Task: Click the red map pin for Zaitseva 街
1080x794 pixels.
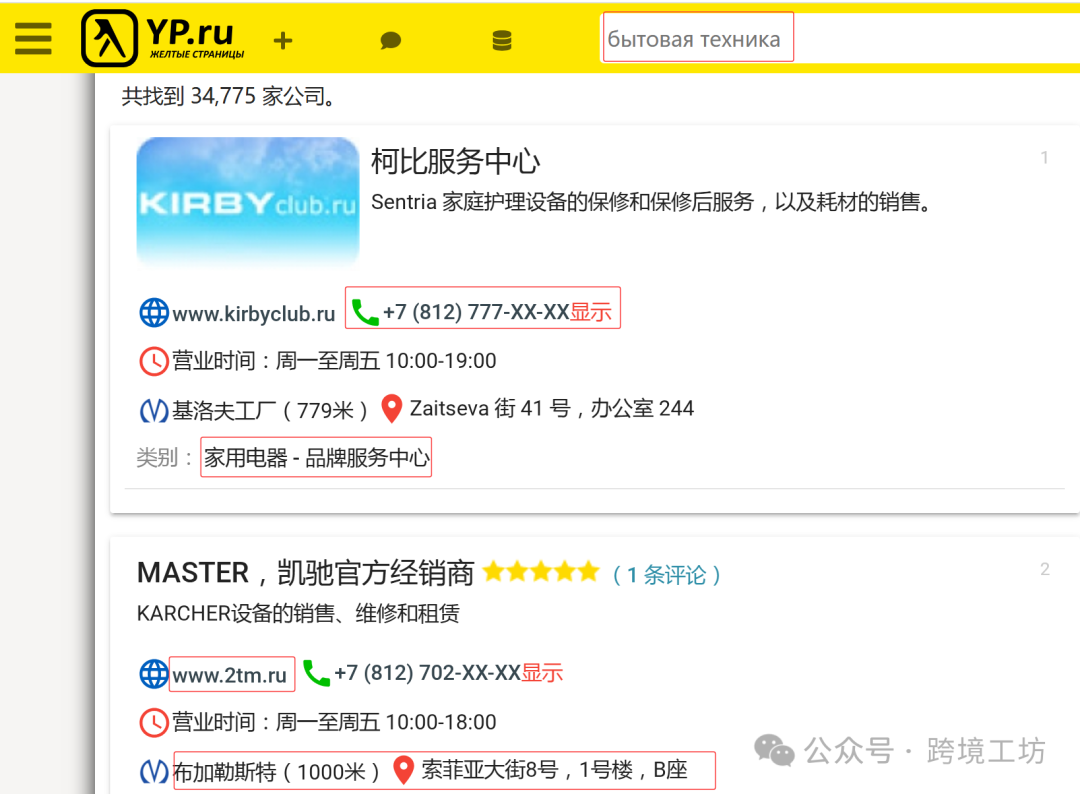Action: pyautogui.click(x=391, y=408)
